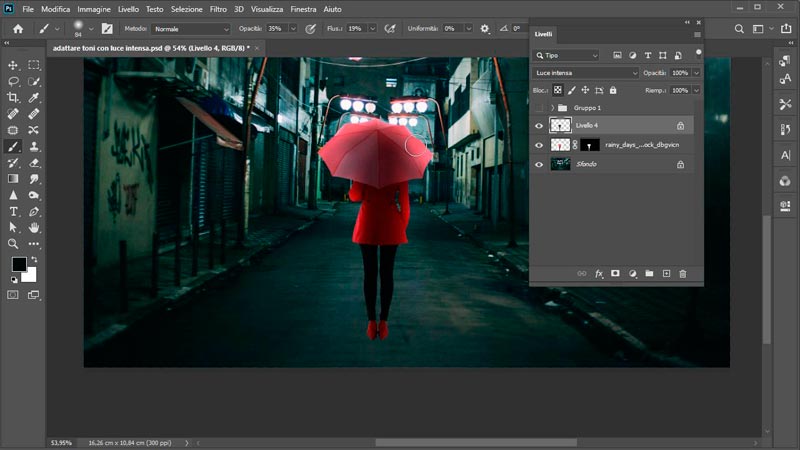The height and width of the screenshot is (450, 800).
Task: Toggle pressure for opacity button
Action: coord(310,29)
